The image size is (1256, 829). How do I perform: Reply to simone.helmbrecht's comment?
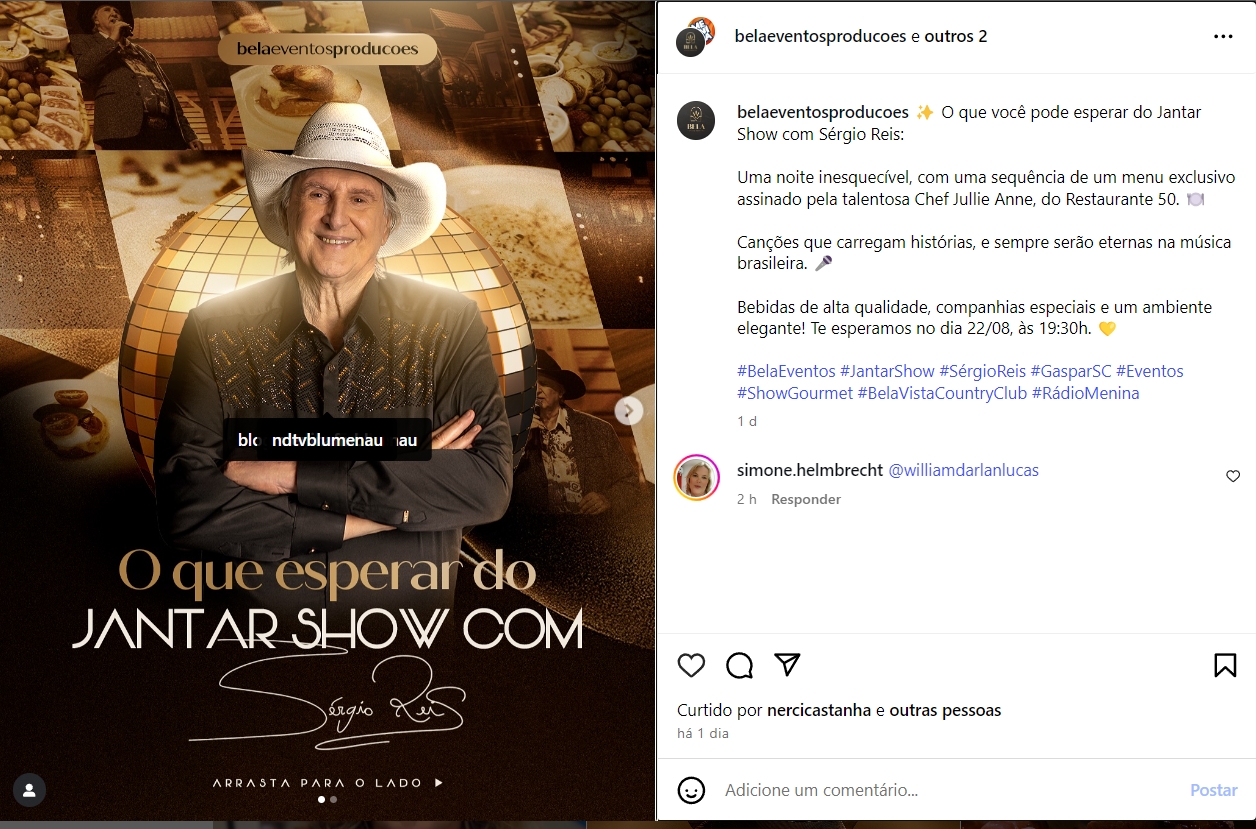click(x=806, y=499)
